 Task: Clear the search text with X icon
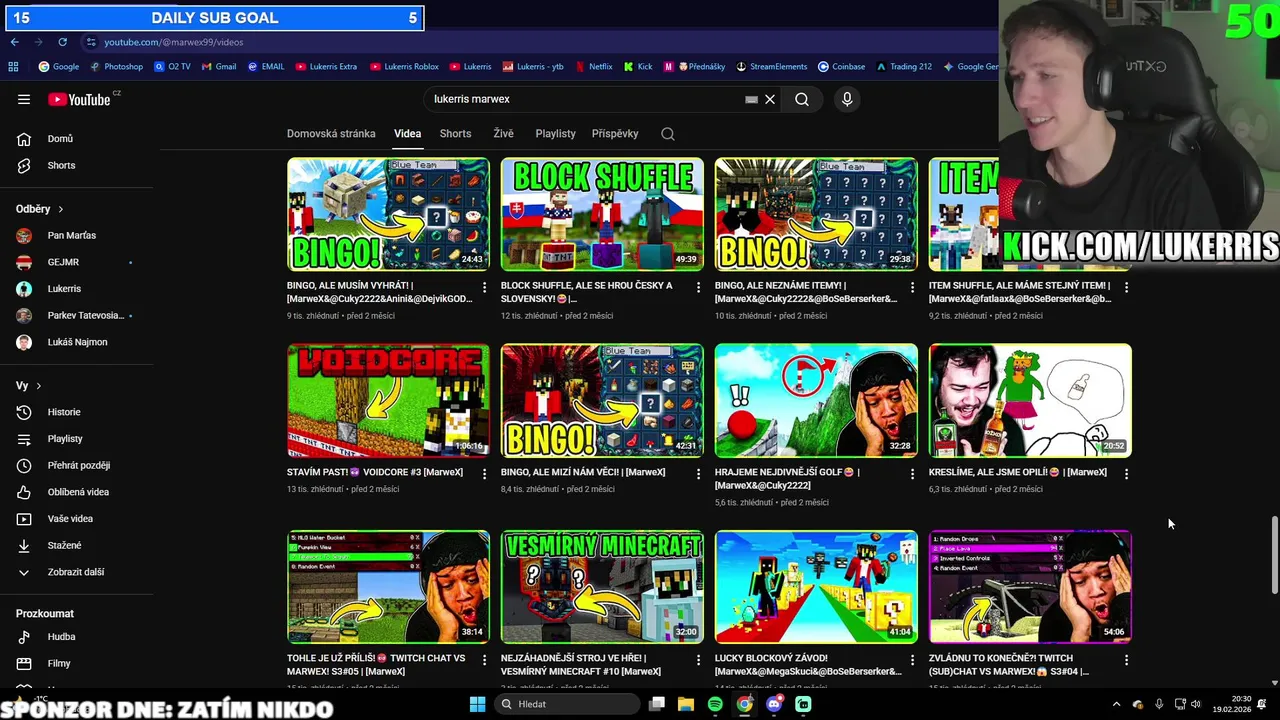[x=770, y=99]
